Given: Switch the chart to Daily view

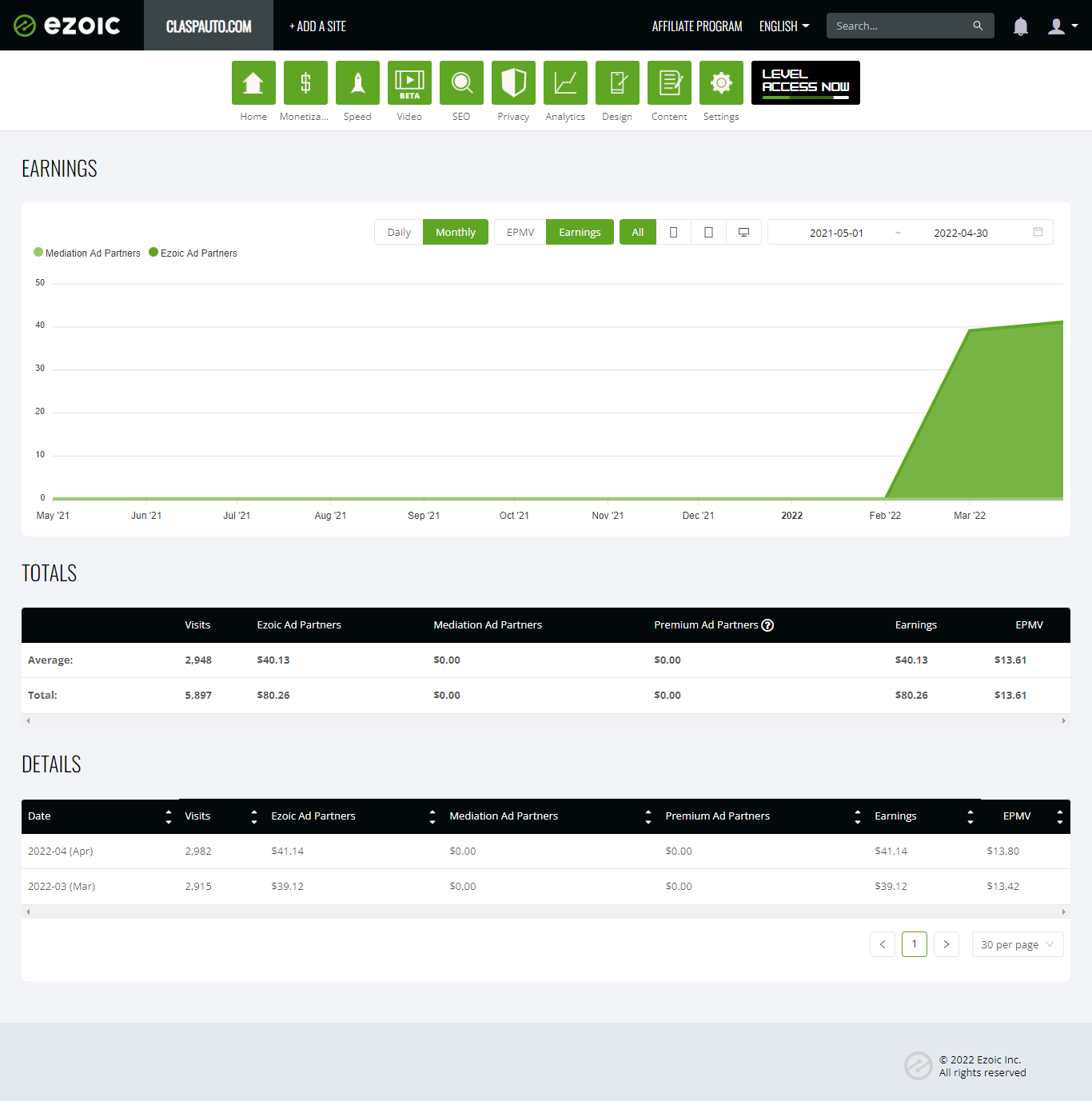Looking at the screenshot, I should tap(399, 232).
